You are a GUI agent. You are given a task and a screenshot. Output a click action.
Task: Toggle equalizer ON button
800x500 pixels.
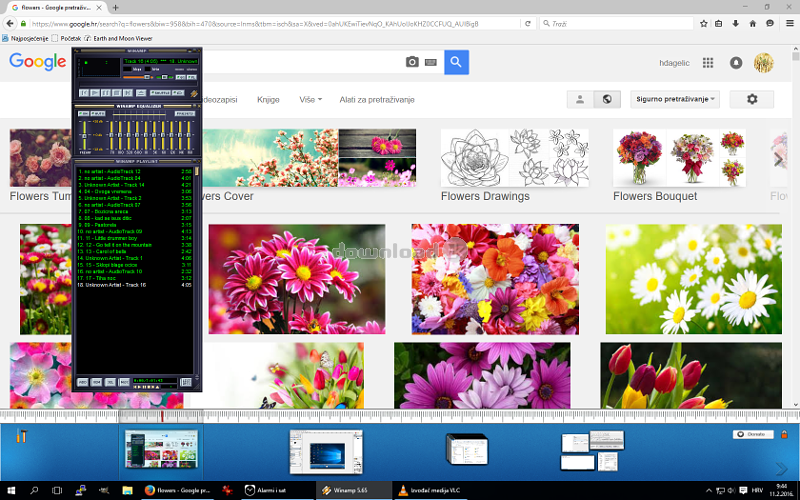pos(84,114)
